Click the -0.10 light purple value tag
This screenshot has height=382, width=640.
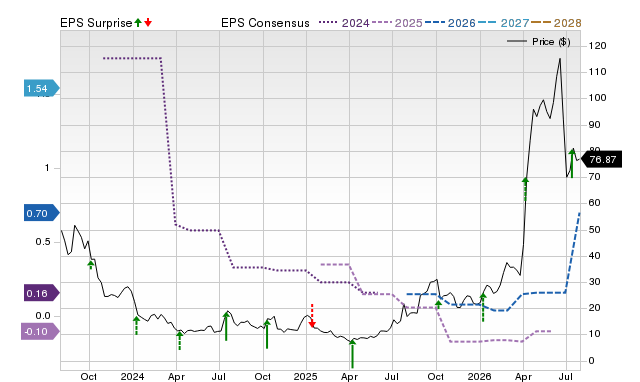(x=40, y=331)
